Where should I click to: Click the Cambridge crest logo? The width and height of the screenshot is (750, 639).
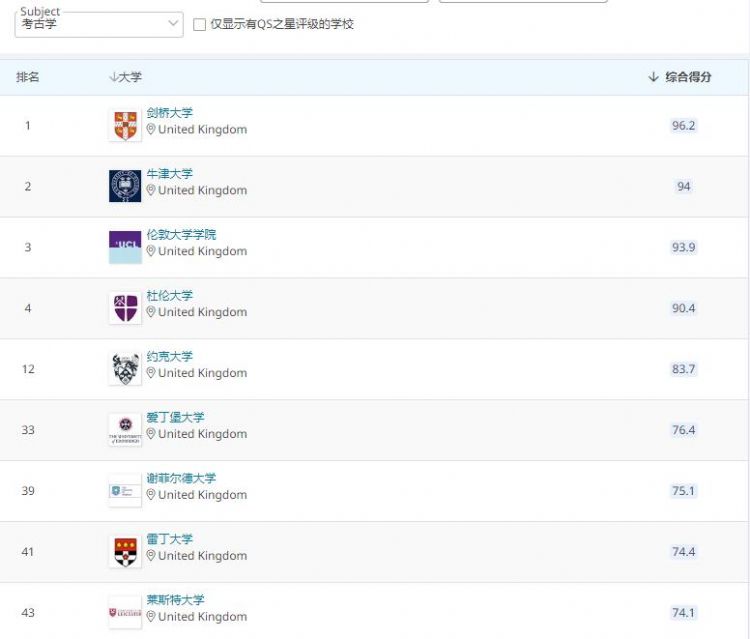(x=125, y=125)
